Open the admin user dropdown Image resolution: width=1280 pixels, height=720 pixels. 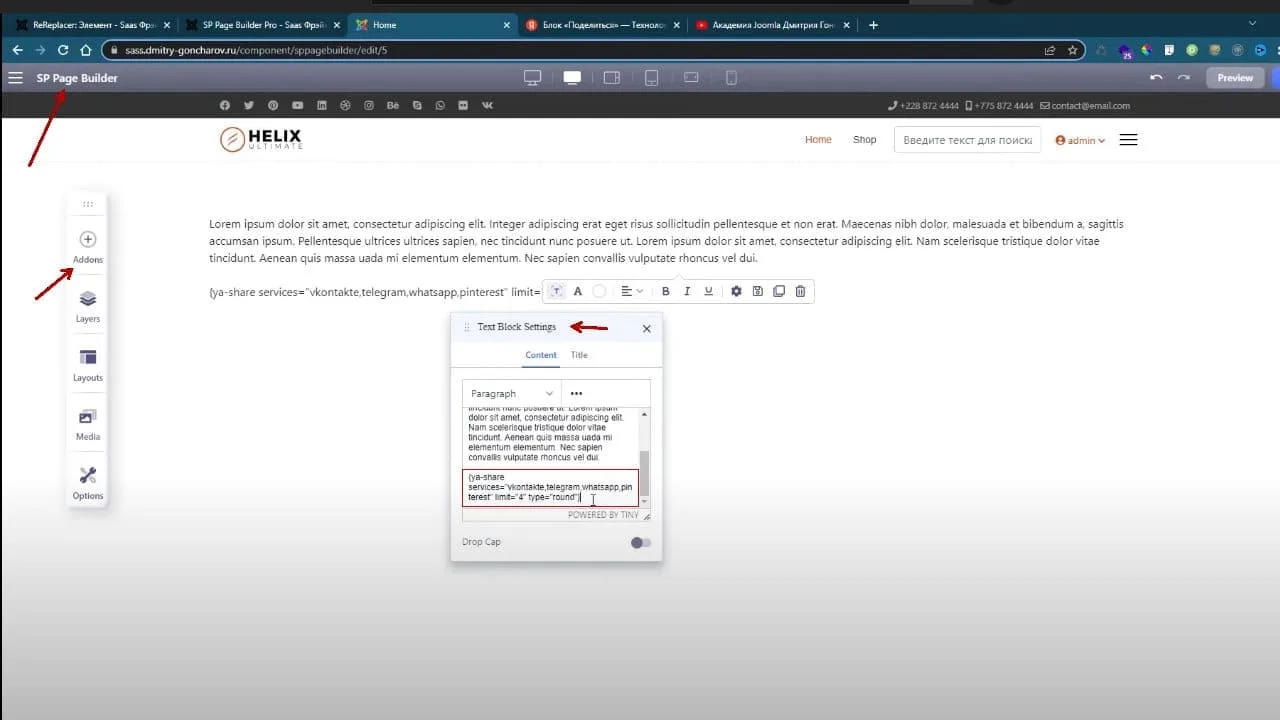click(x=1080, y=140)
